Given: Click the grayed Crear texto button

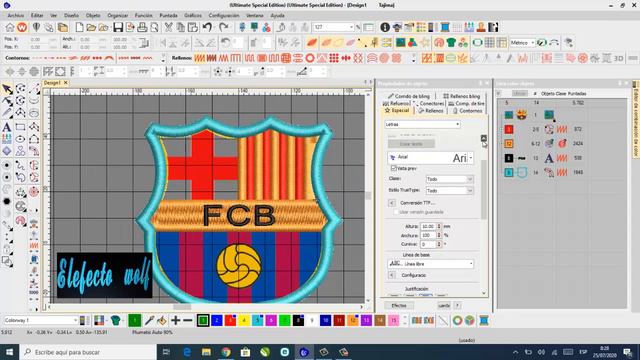Looking at the screenshot, I should point(411,144).
